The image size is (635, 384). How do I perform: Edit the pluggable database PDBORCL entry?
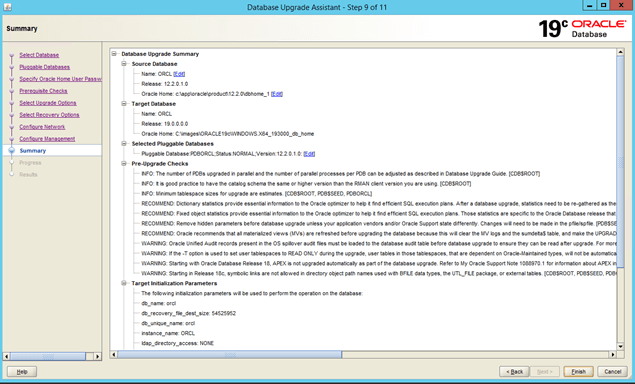pyautogui.click(x=309, y=154)
